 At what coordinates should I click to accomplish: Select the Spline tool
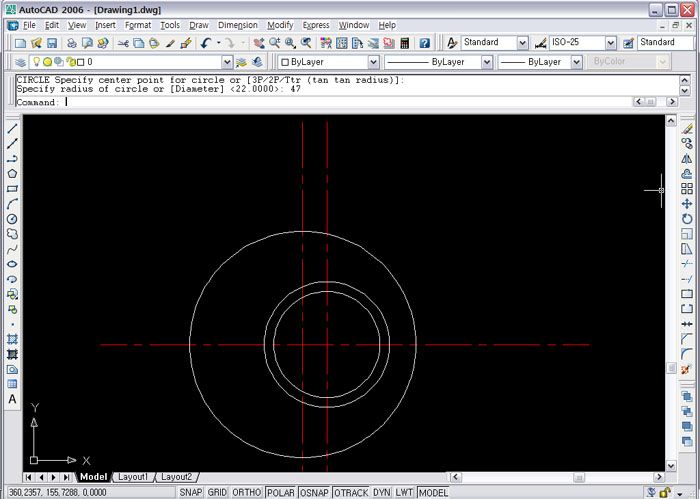12,249
